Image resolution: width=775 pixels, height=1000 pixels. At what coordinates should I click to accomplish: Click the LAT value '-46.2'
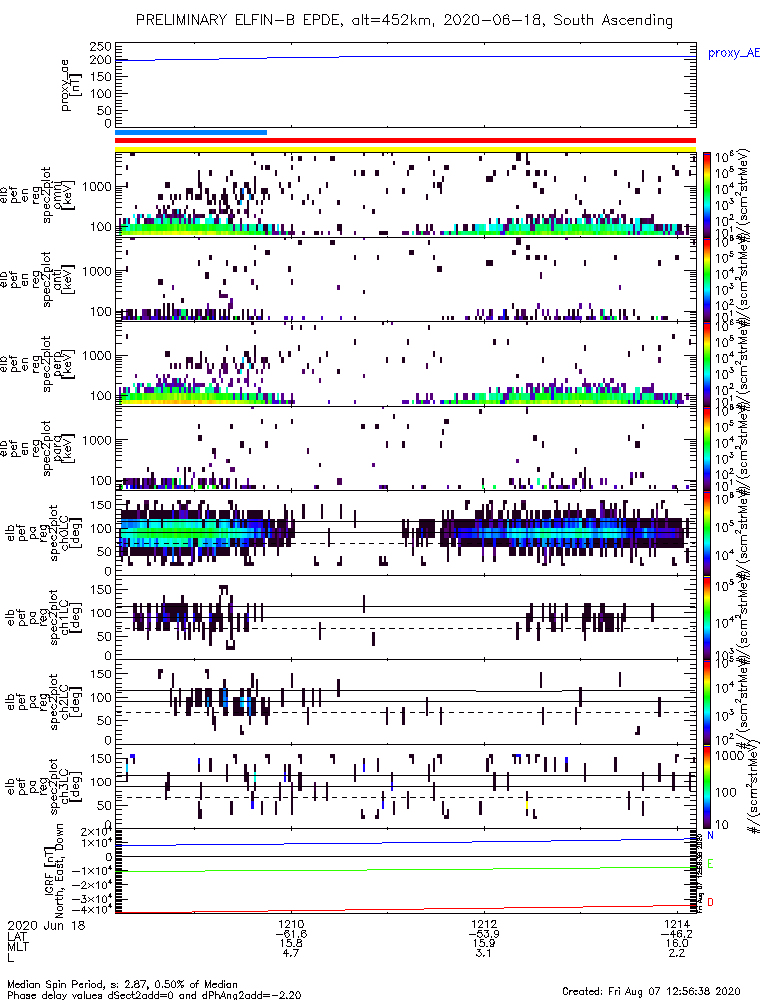[x=677, y=934]
